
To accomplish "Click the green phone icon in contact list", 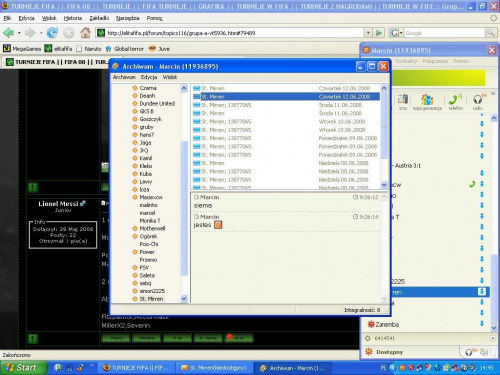I will click(472, 184).
